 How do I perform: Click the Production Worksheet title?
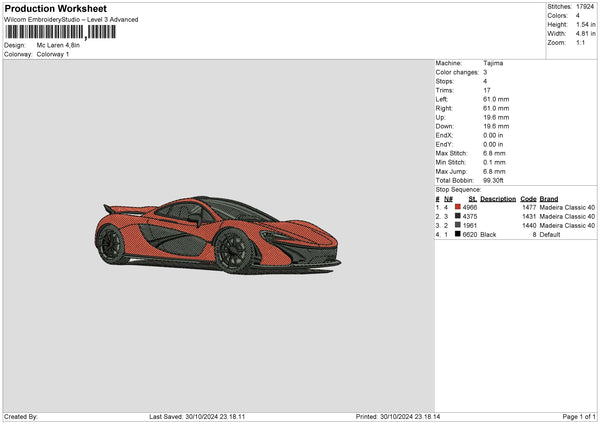tap(55, 9)
